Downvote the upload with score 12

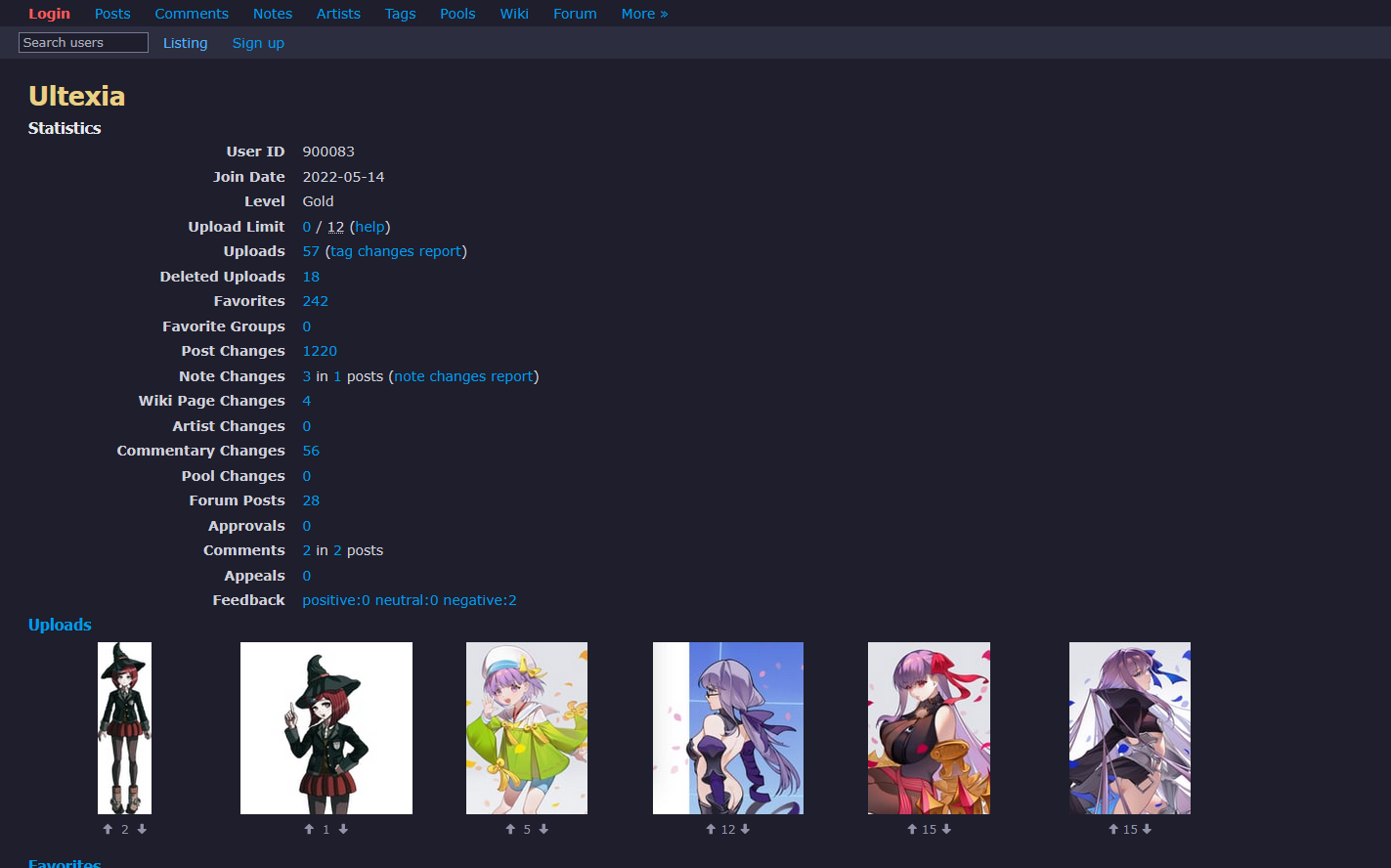click(745, 829)
